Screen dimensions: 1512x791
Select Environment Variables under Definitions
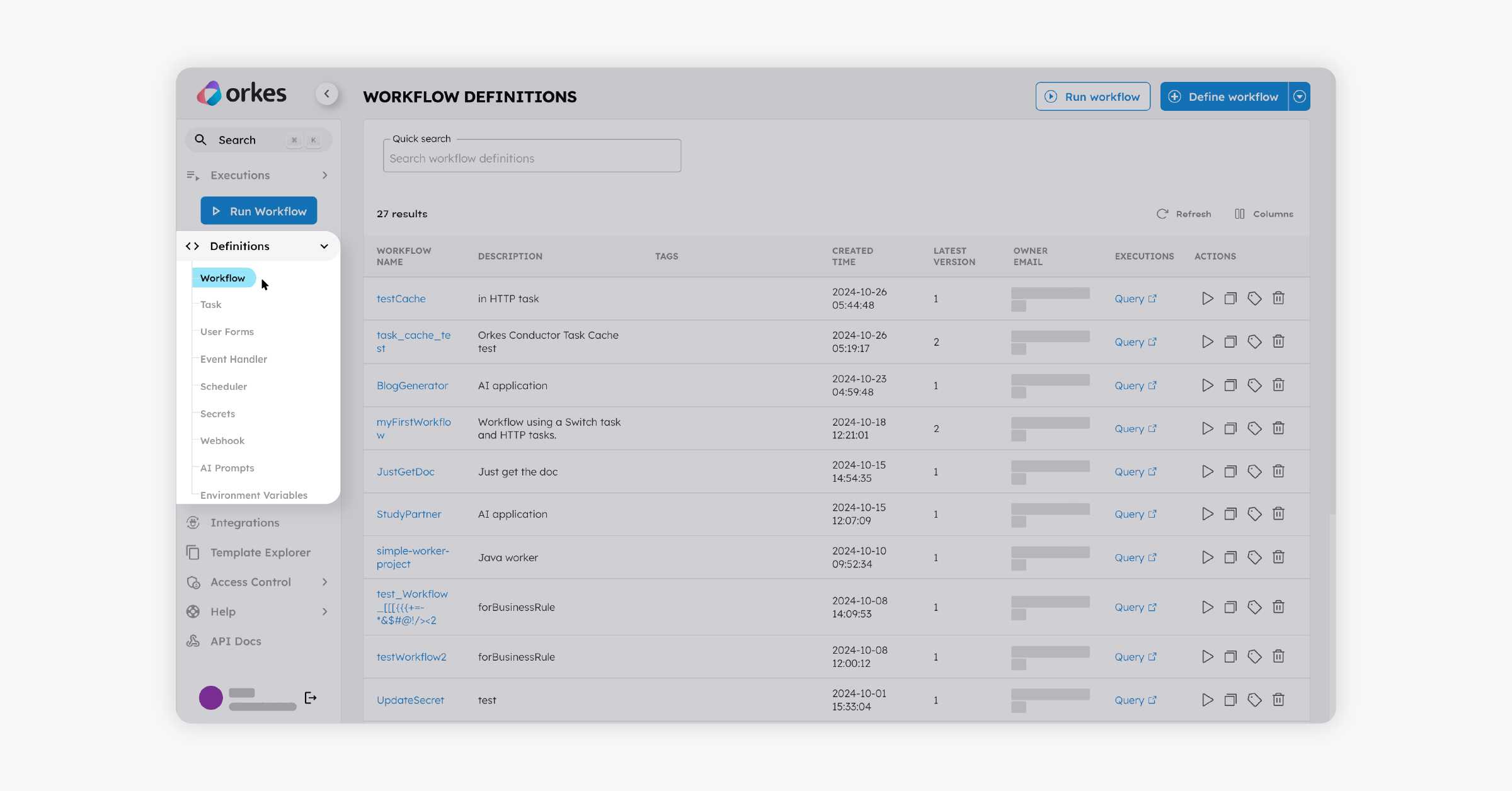click(x=254, y=495)
